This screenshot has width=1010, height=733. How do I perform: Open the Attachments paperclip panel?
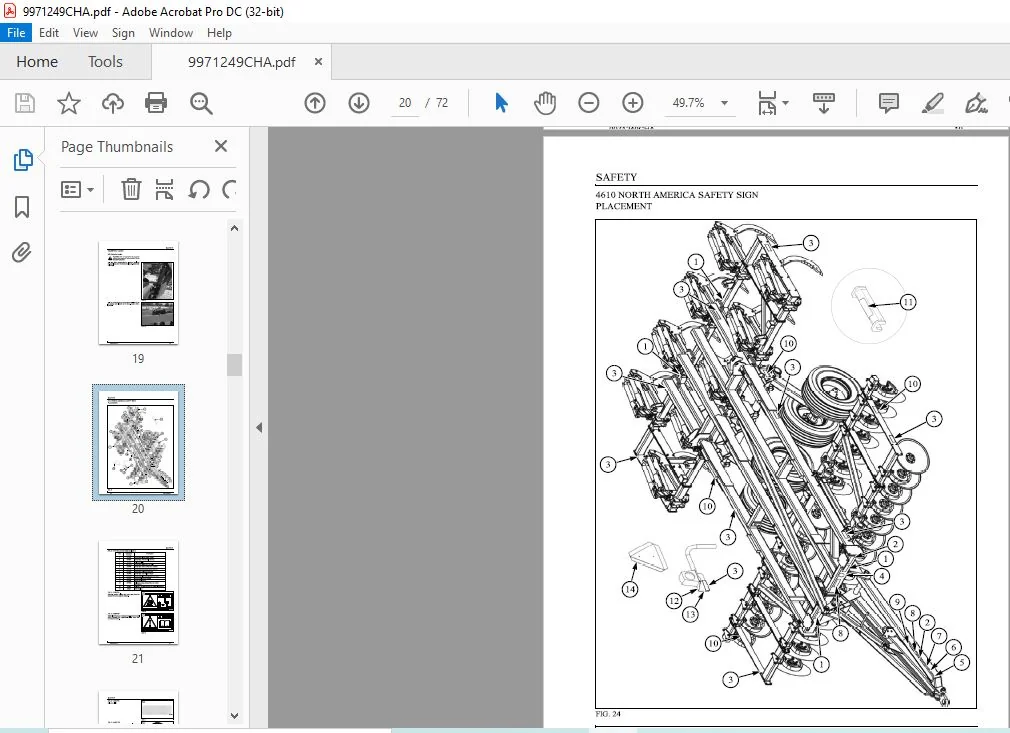(22, 252)
